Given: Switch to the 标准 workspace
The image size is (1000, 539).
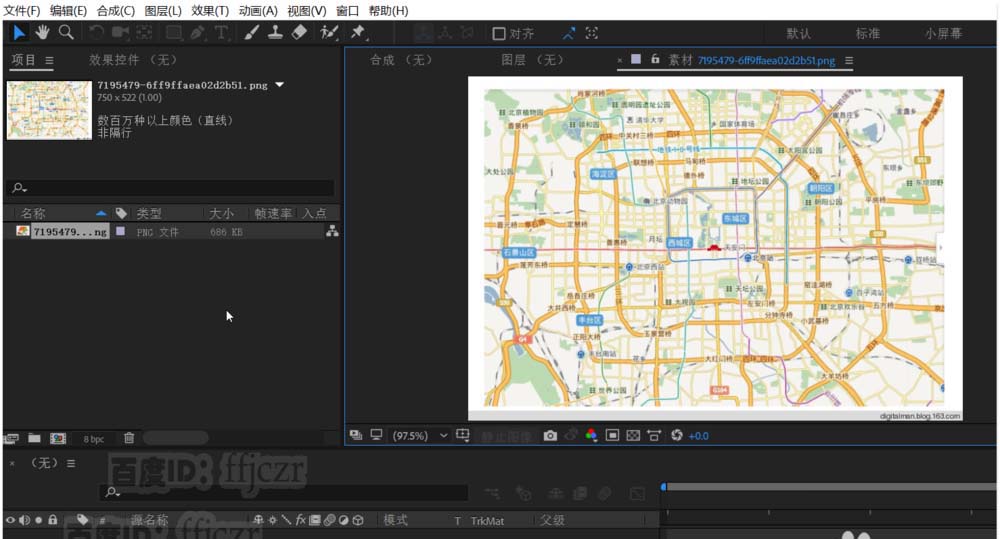Looking at the screenshot, I should [x=867, y=33].
